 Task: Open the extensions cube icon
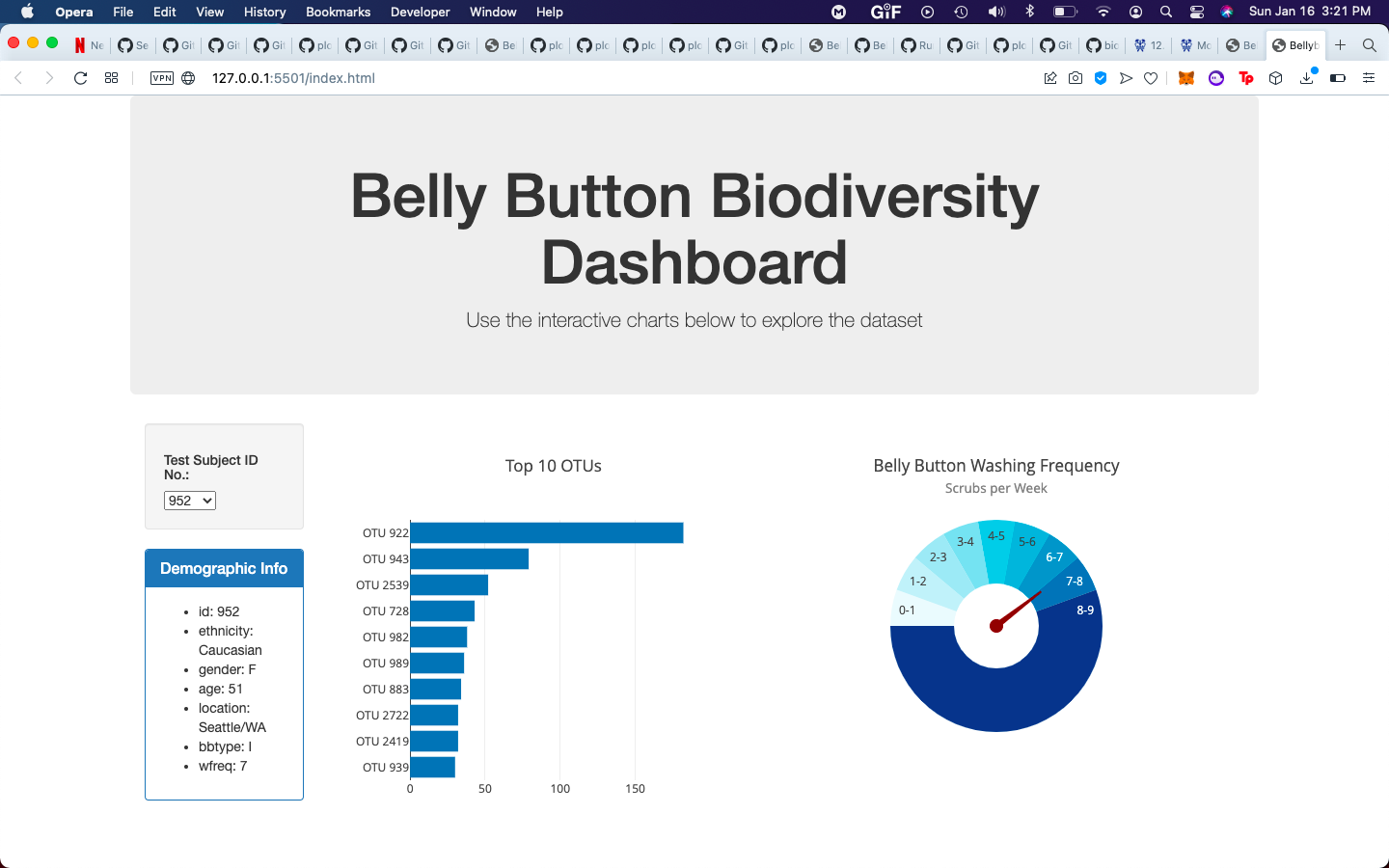tap(1276, 78)
